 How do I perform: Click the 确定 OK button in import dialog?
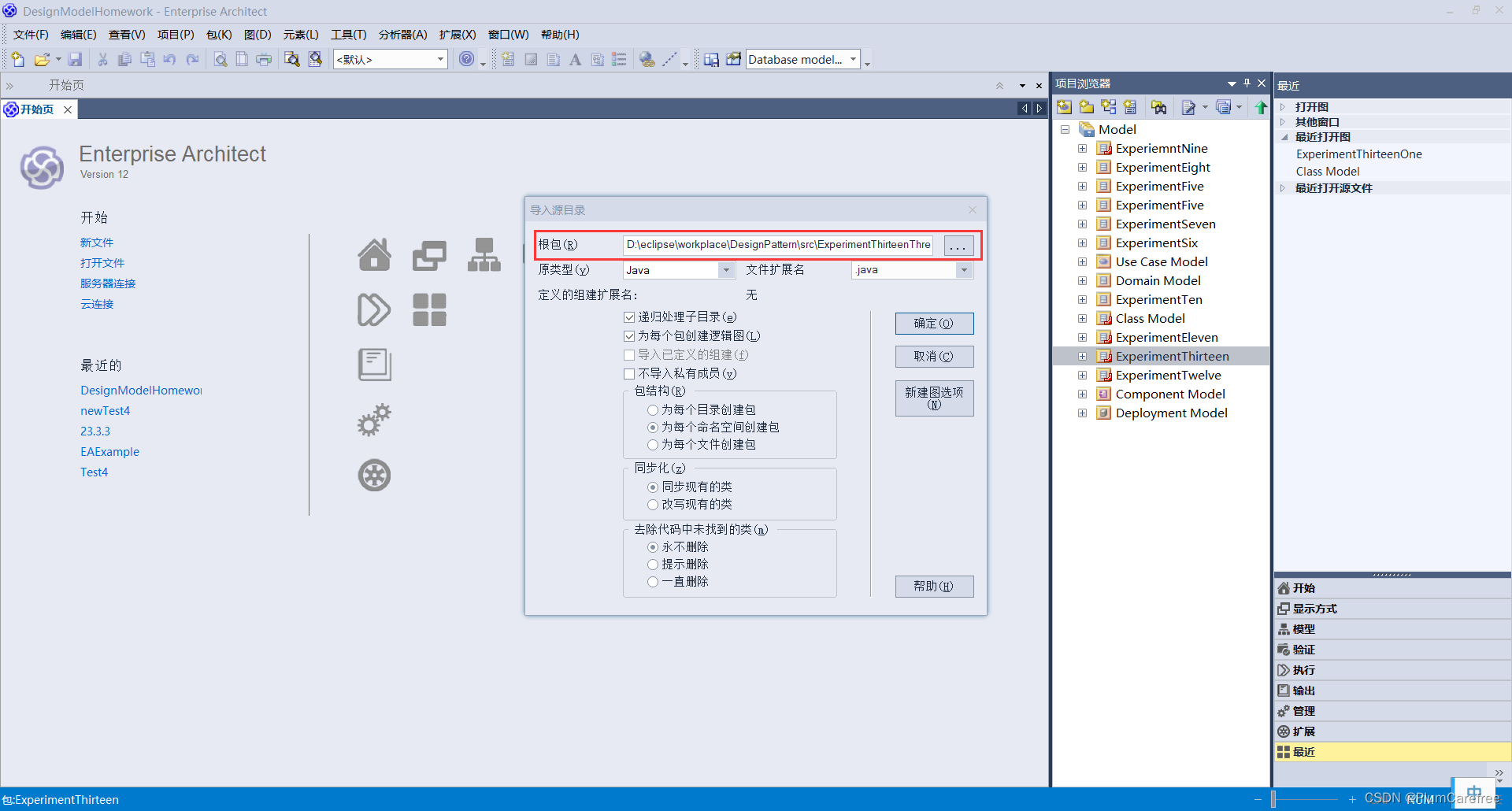tap(934, 324)
